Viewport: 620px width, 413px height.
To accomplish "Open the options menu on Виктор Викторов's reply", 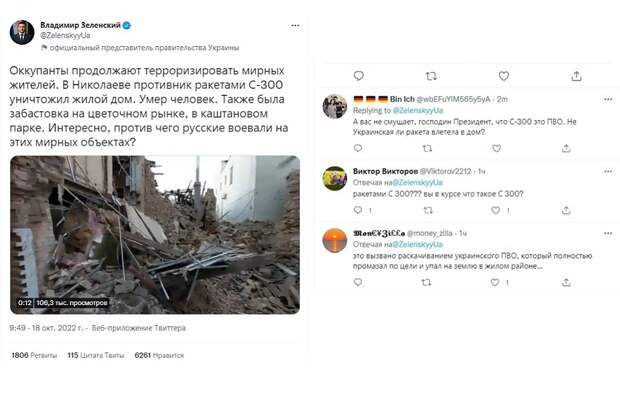I will pos(608,171).
